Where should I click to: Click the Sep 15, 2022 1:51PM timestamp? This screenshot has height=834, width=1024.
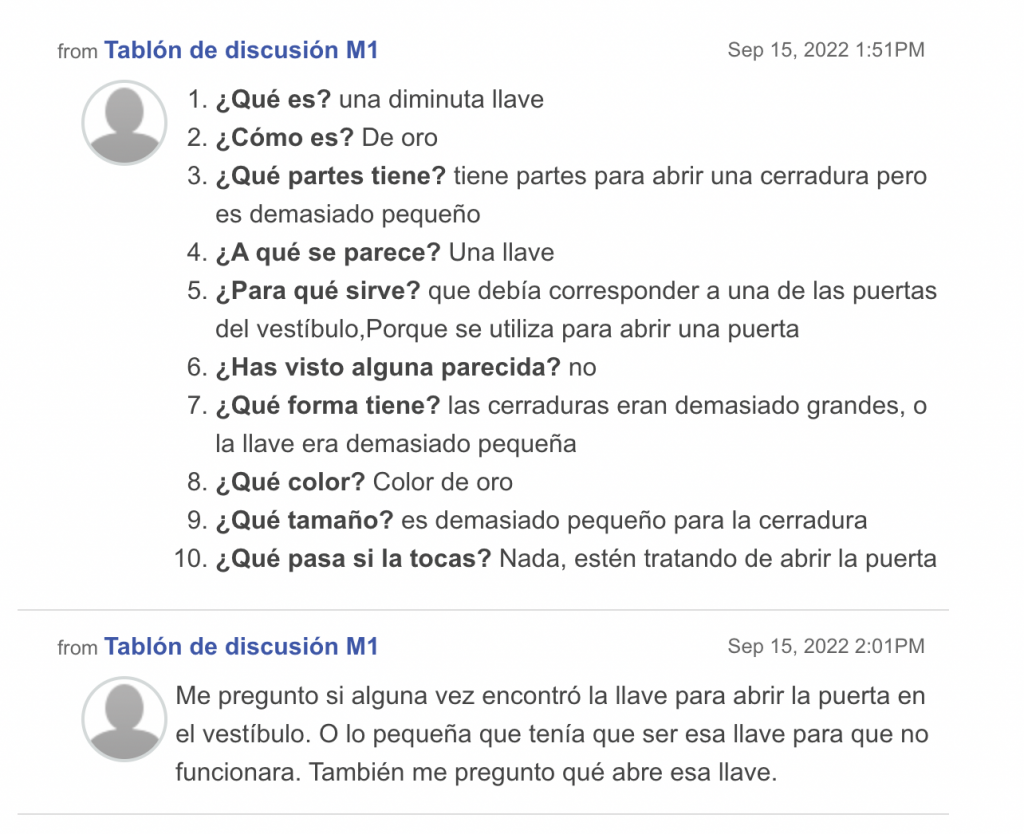pos(826,50)
